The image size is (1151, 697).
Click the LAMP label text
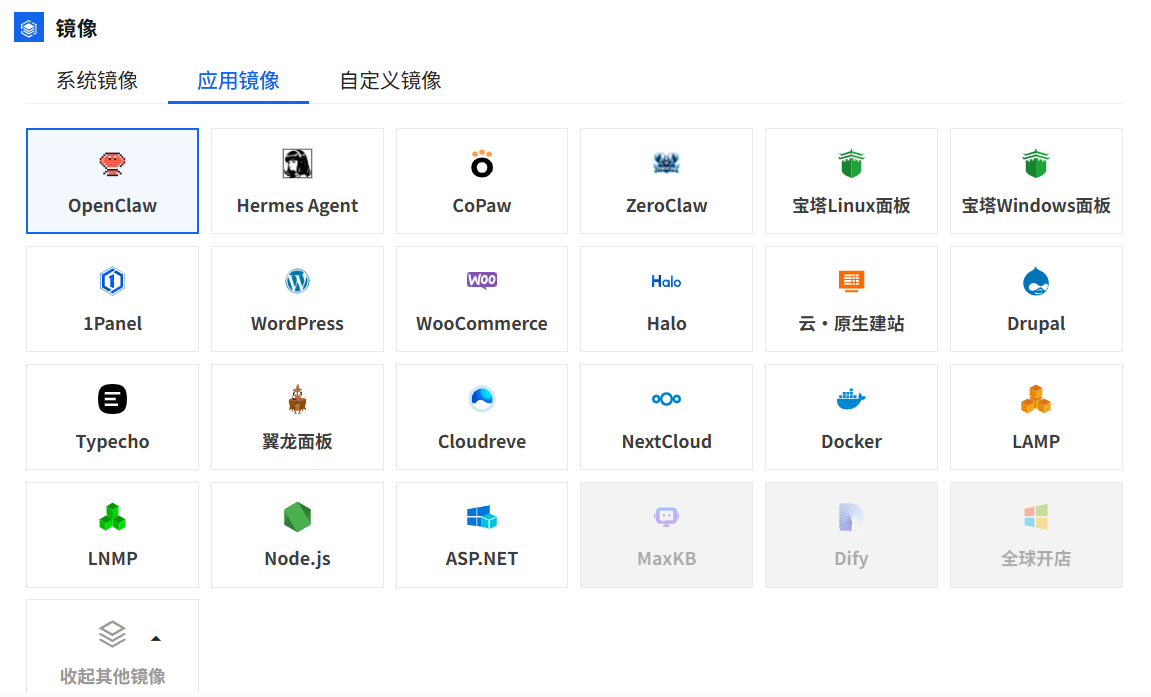click(1036, 442)
